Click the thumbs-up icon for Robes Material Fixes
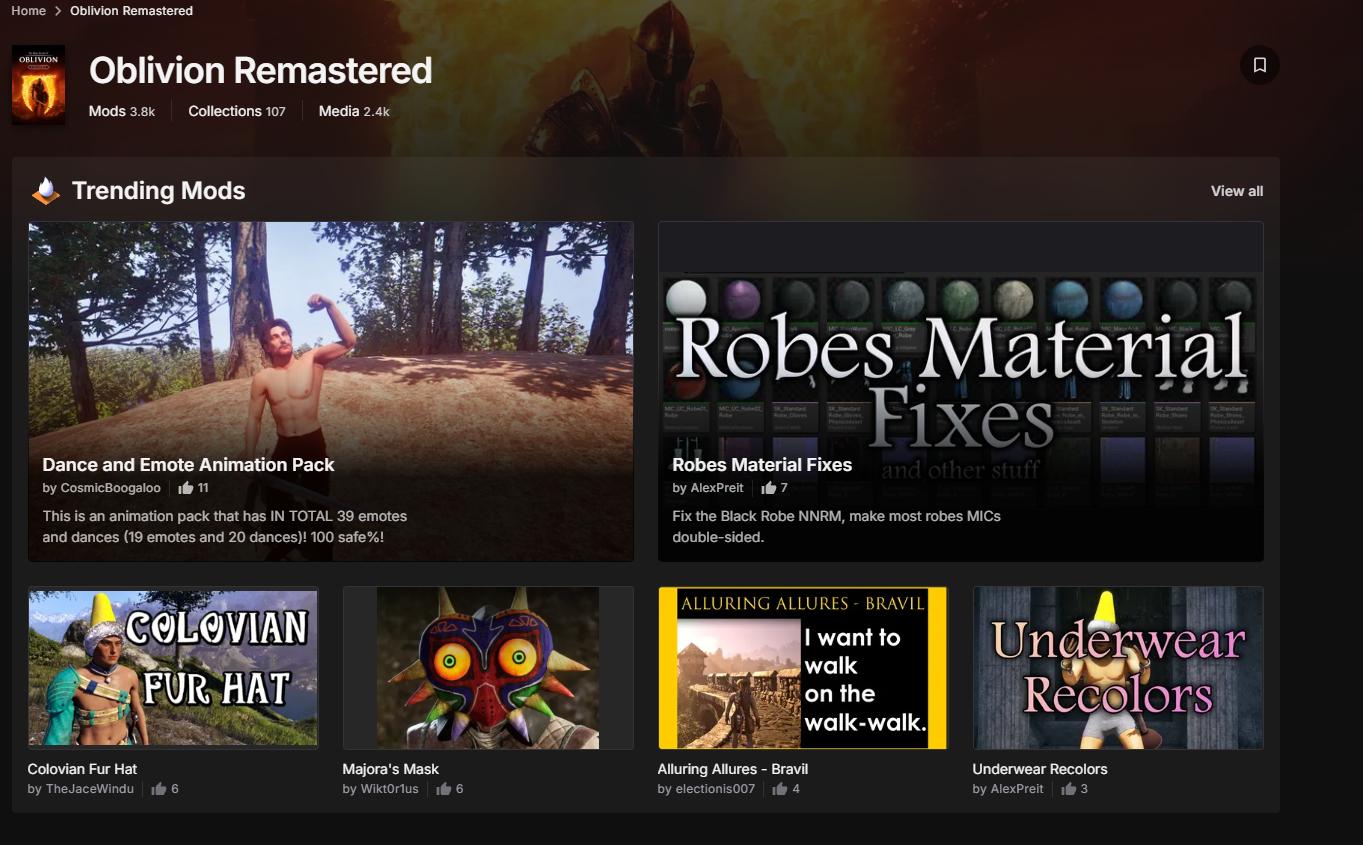 [x=768, y=488]
